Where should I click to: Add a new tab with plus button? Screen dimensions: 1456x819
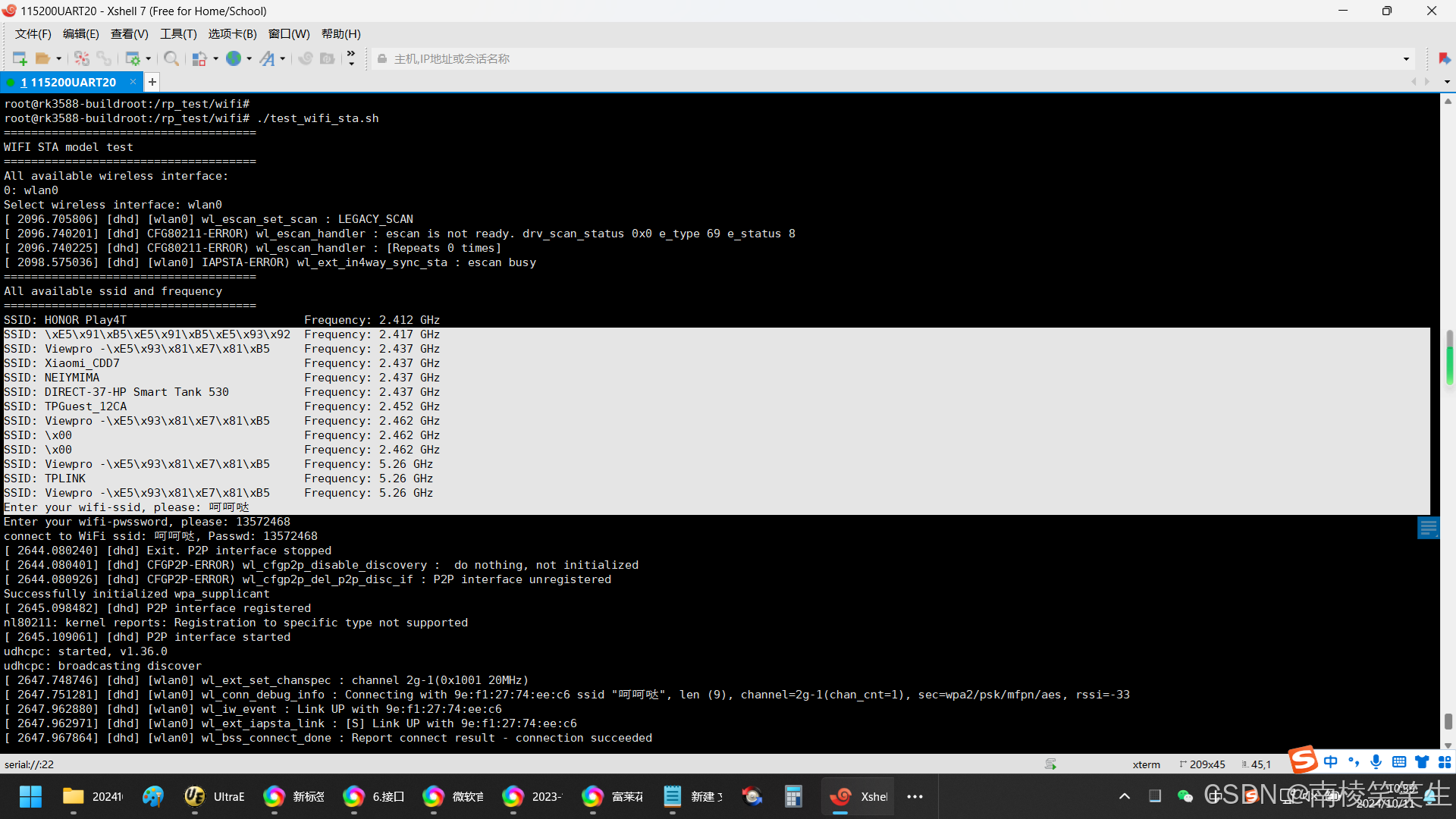point(152,82)
